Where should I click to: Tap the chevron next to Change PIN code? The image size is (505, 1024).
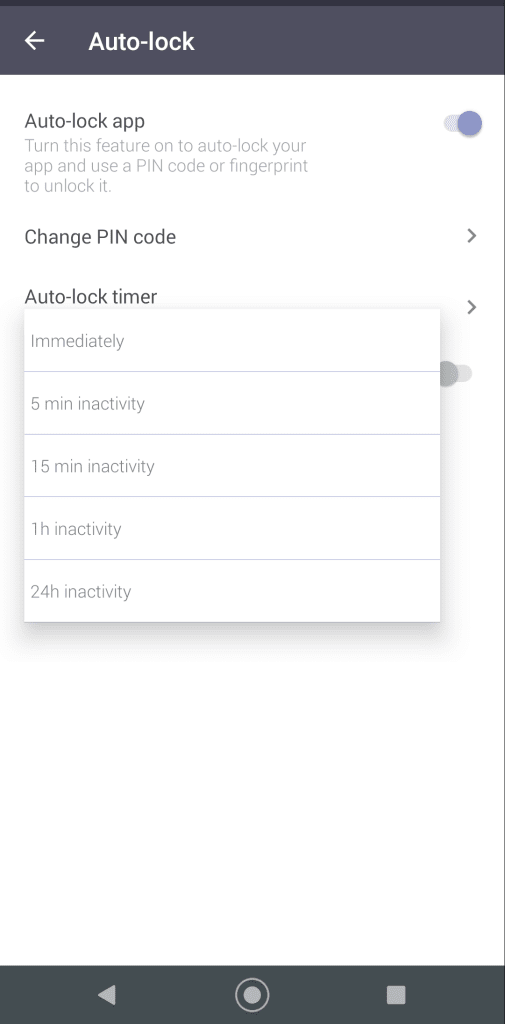point(472,236)
